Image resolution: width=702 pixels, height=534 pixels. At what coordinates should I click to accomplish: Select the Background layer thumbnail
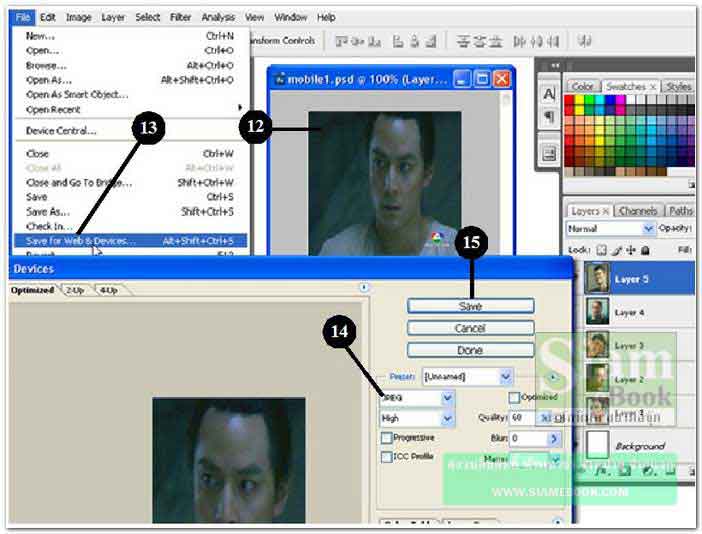pyautogui.click(x=597, y=444)
